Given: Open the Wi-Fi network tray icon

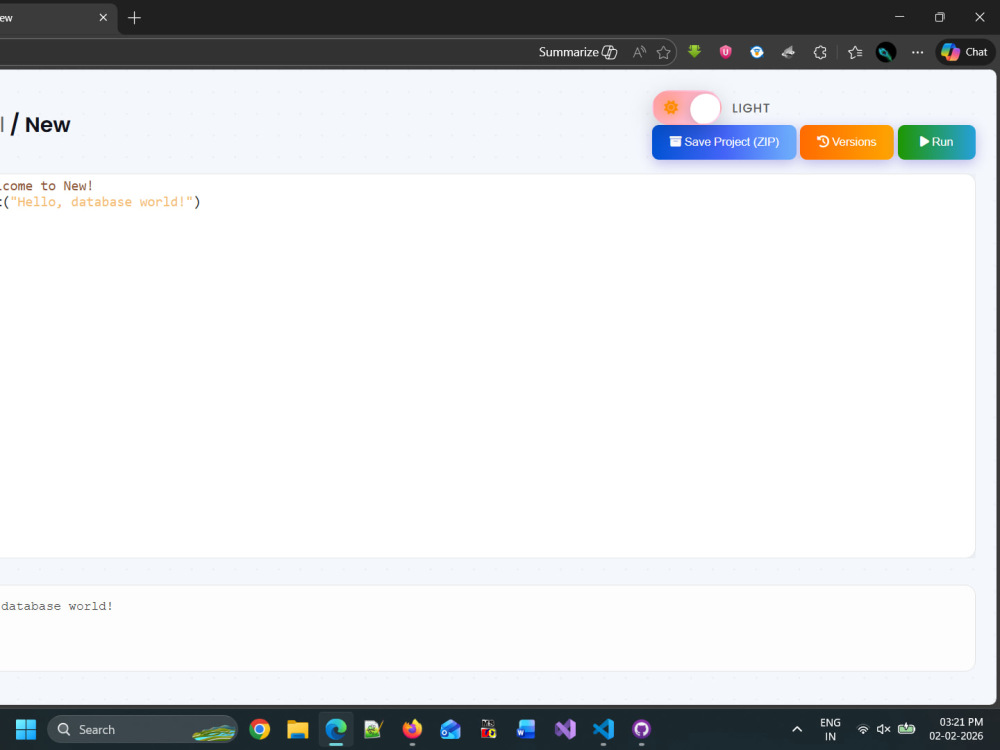Looking at the screenshot, I should point(863,729).
